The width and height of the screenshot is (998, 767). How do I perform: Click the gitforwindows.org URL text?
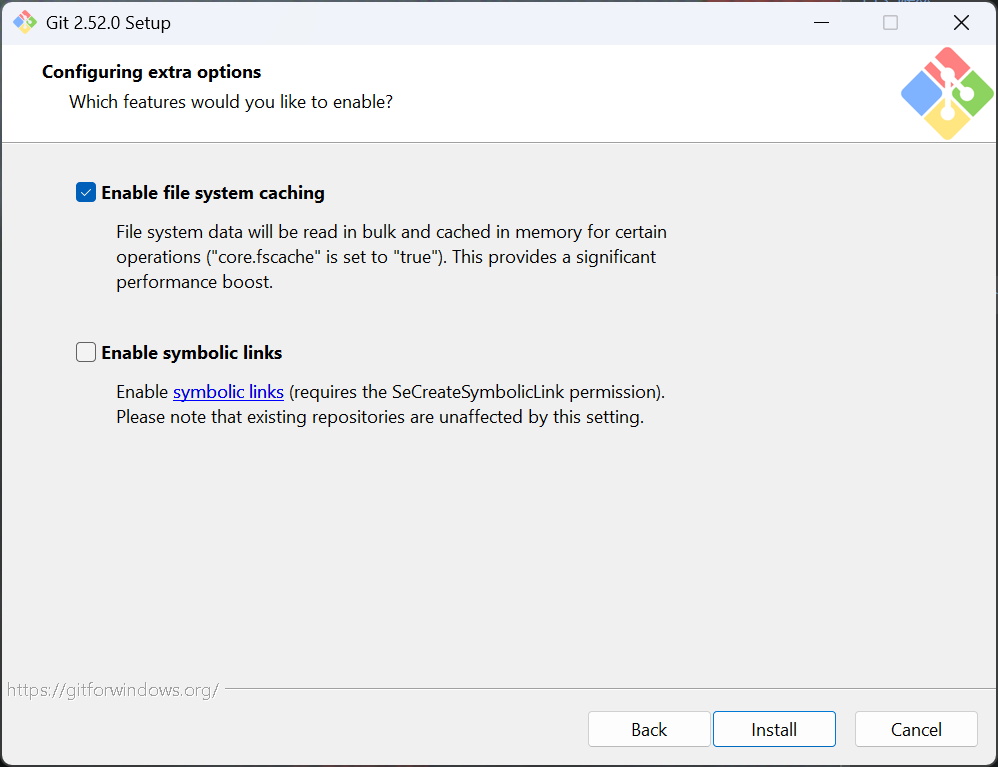point(113,690)
